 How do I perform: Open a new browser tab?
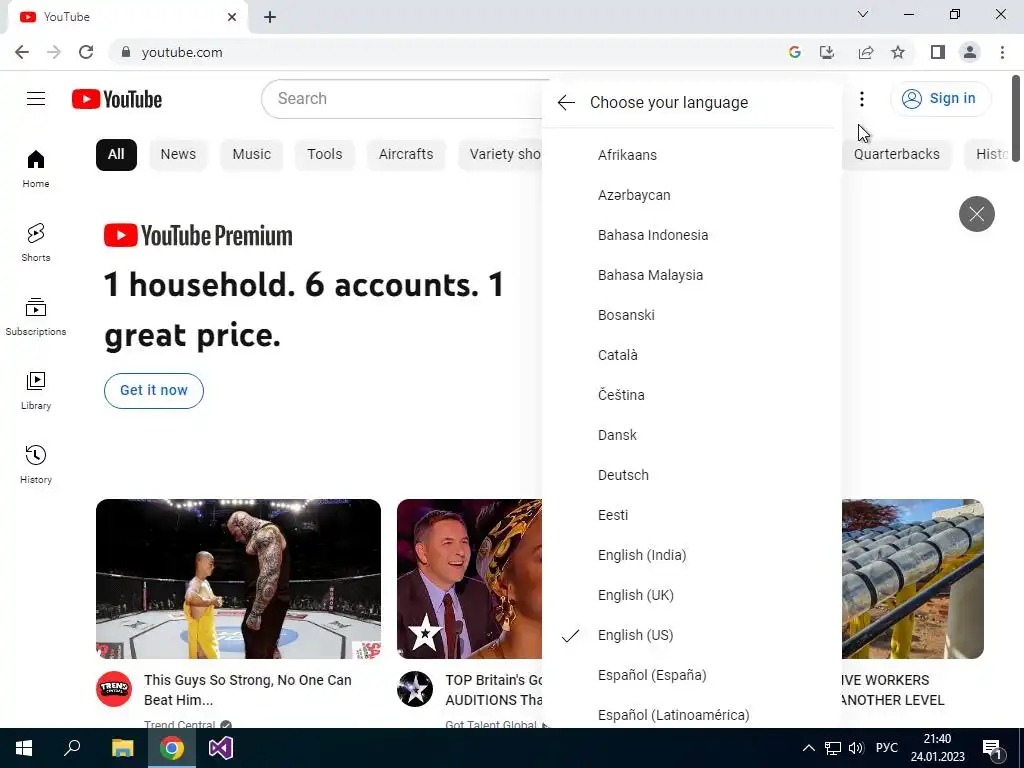tap(270, 17)
